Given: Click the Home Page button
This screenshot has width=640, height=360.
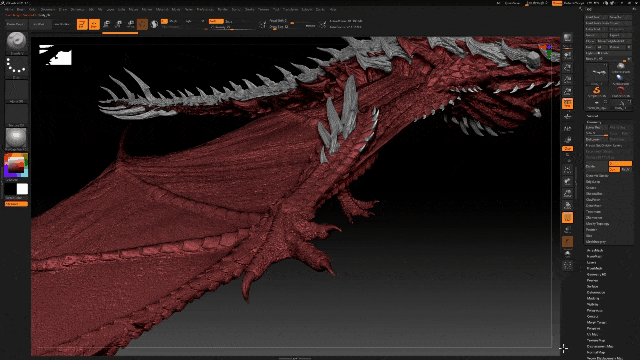Looking at the screenshot, I should [x=15, y=24].
